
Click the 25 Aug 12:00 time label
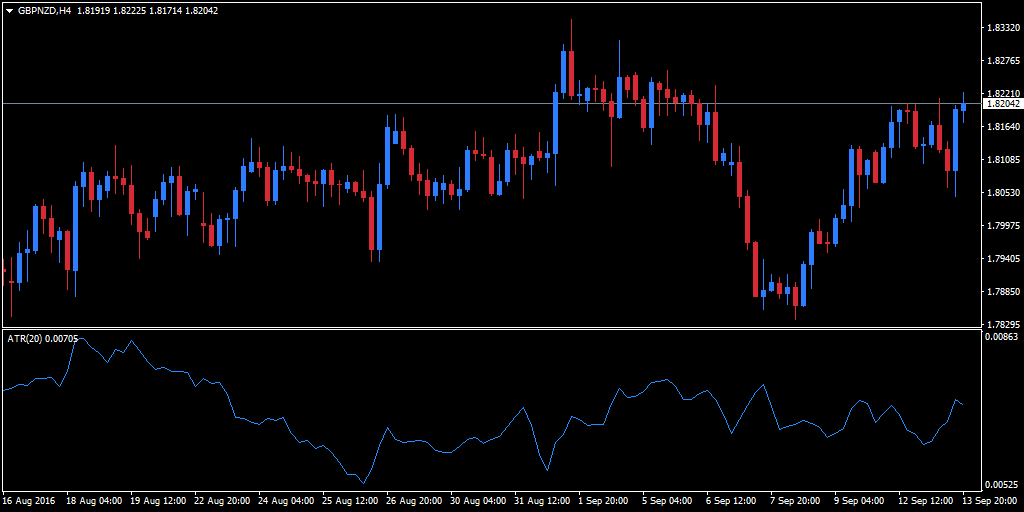pyautogui.click(x=350, y=501)
